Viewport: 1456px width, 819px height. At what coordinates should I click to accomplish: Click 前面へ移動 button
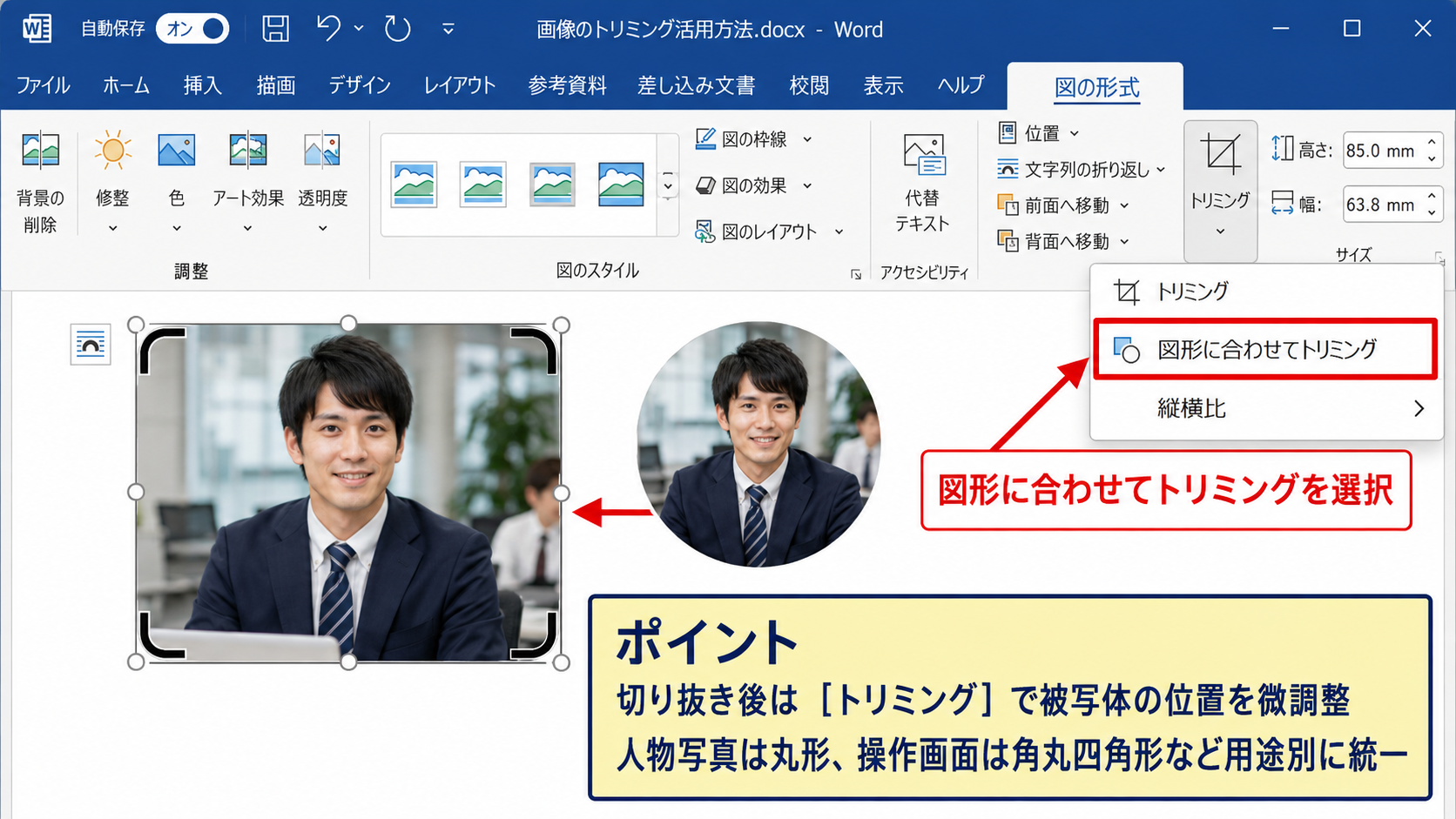pos(1062,205)
